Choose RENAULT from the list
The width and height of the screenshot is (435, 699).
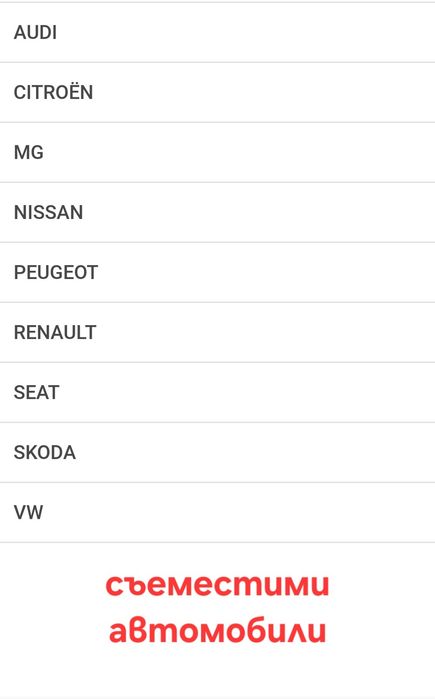pyautogui.click(x=218, y=333)
